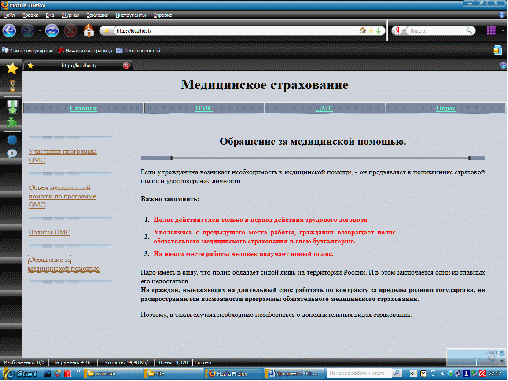This screenshot has height=381, width=508.
Task: Open the Справка menu
Action: [163, 15]
